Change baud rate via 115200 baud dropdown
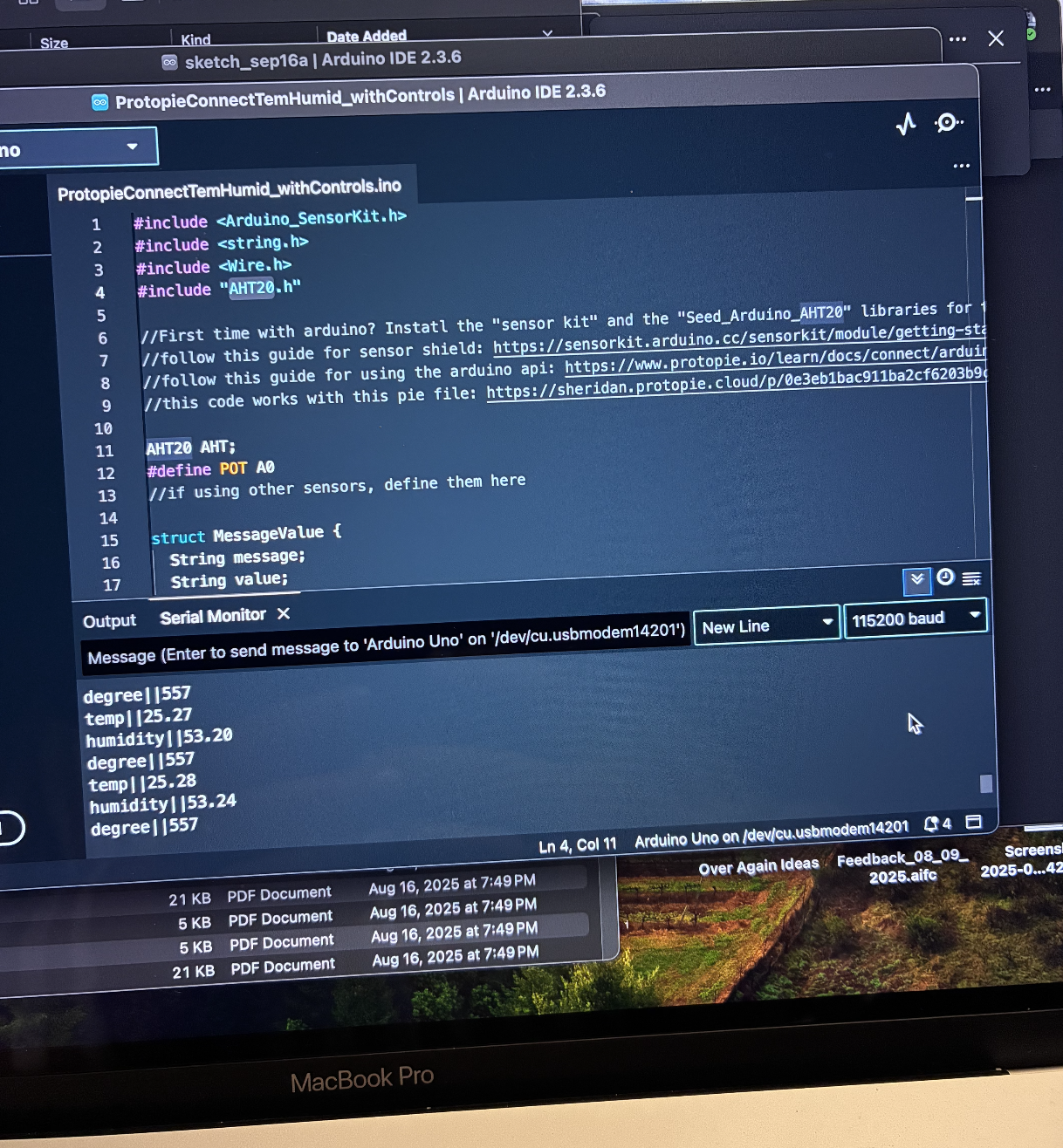 915,618
